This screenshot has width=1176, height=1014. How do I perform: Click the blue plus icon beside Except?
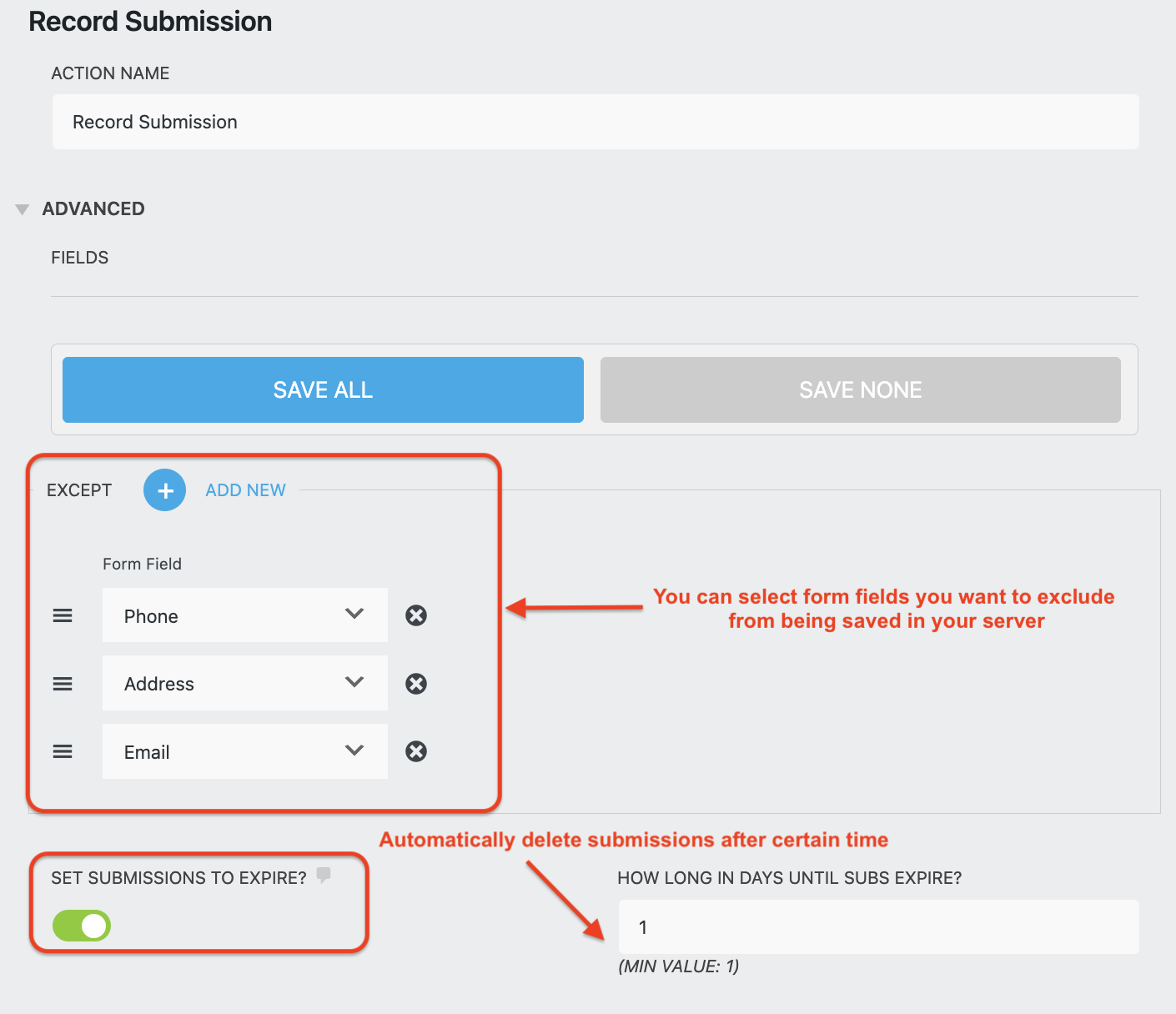164,490
